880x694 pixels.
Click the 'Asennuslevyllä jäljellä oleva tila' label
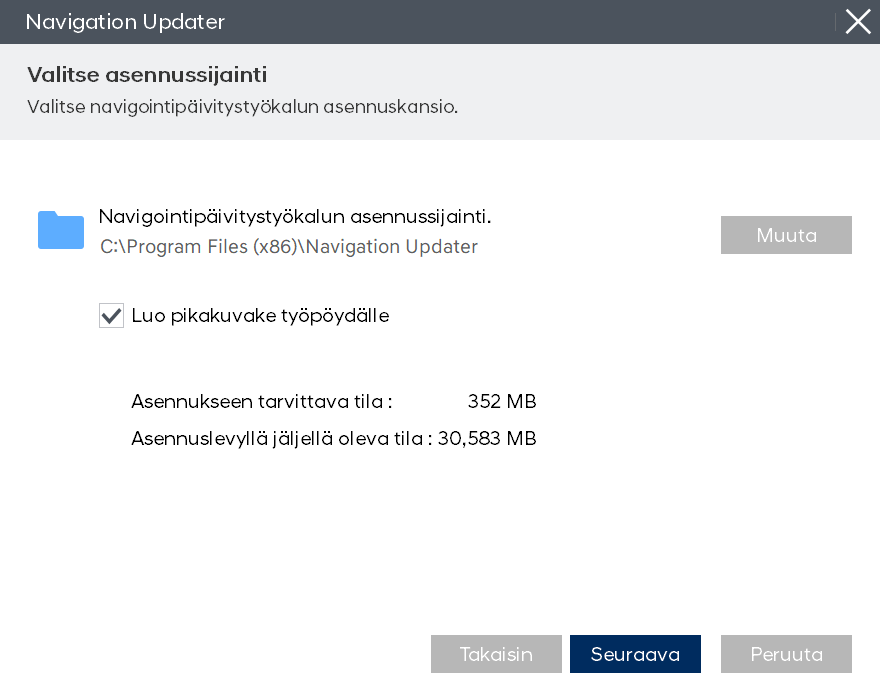281,438
